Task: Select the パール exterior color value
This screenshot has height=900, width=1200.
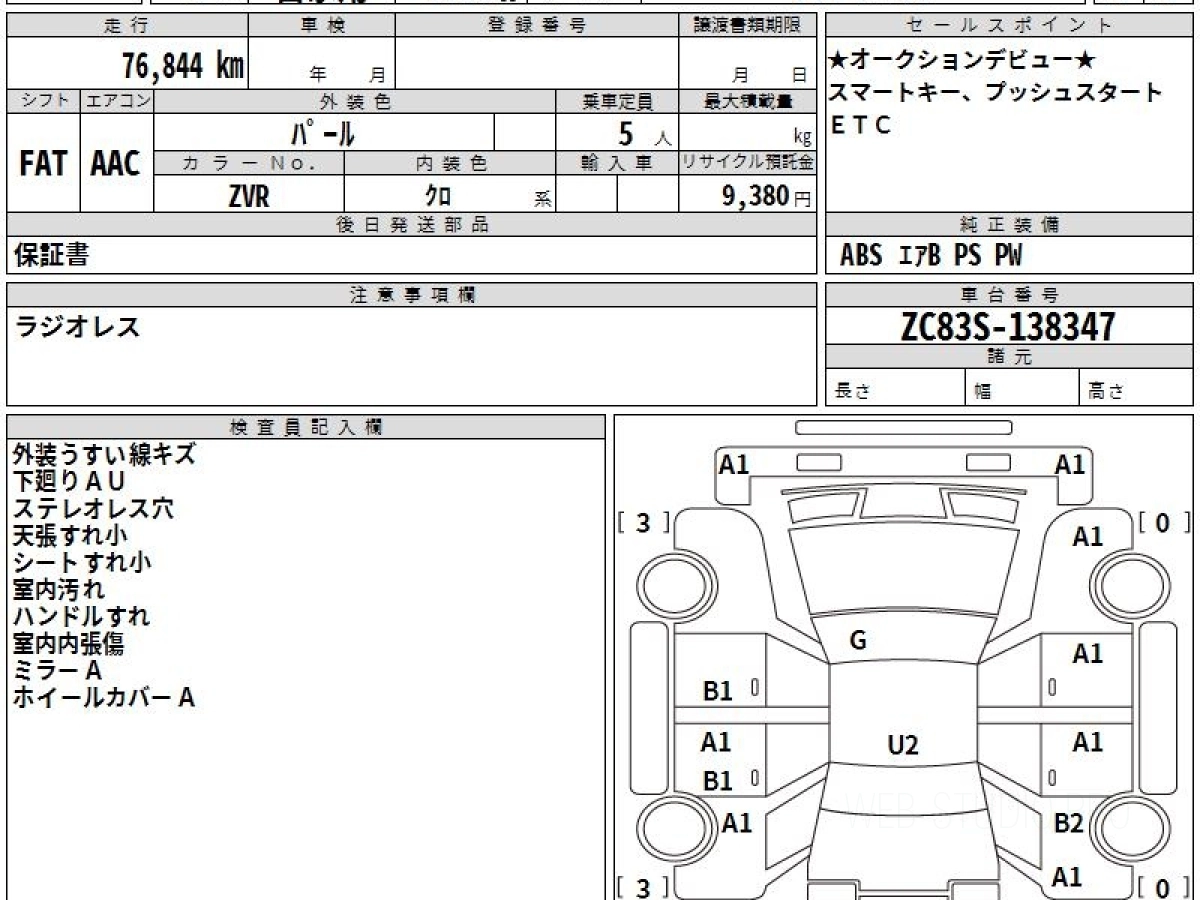Action: pos(323,132)
